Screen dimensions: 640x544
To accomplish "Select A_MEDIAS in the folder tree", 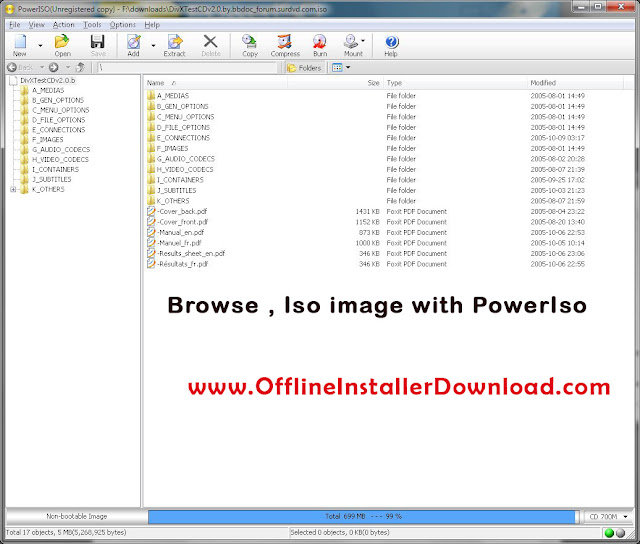I will [48, 90].
